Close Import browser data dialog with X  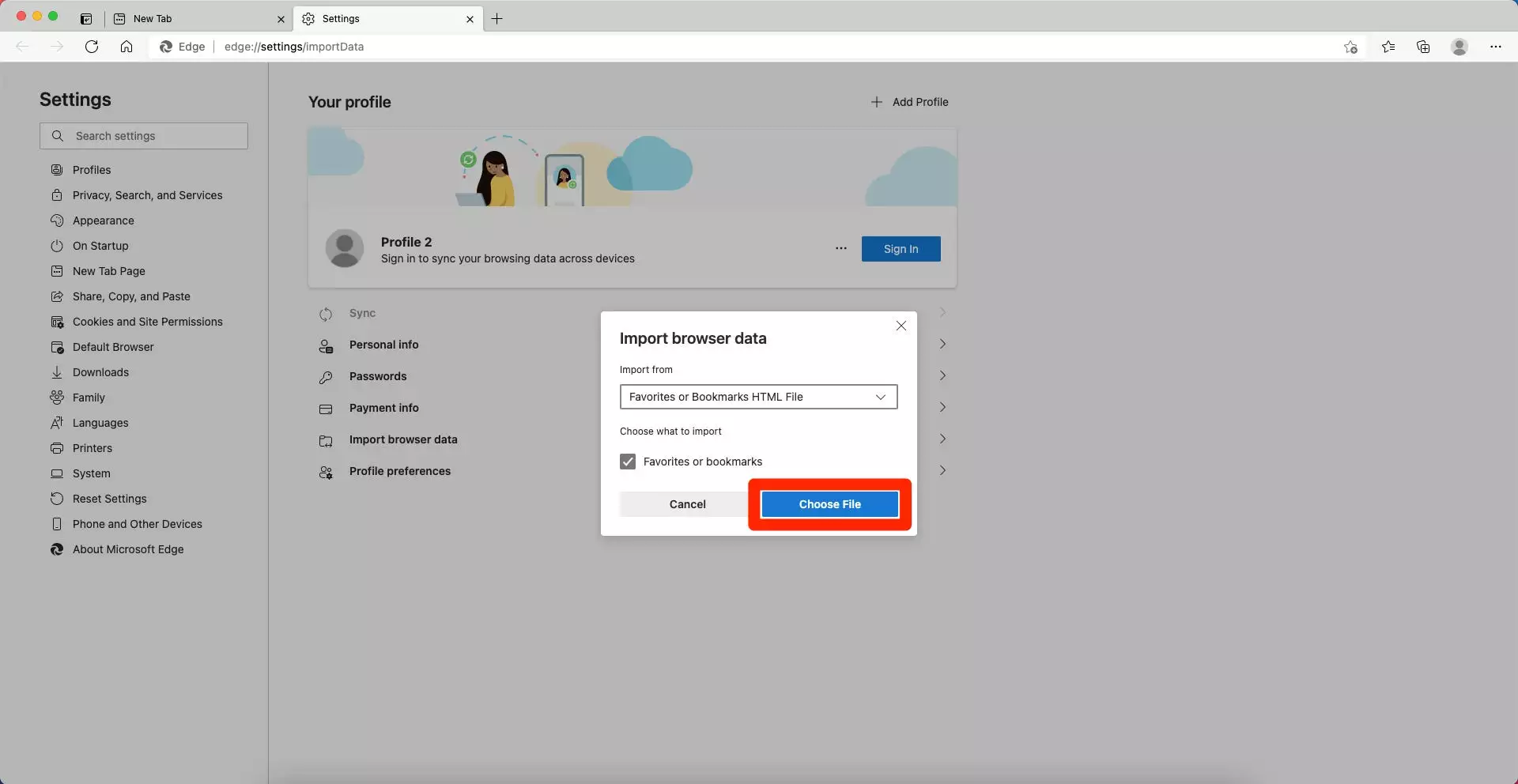pos(901,326)
